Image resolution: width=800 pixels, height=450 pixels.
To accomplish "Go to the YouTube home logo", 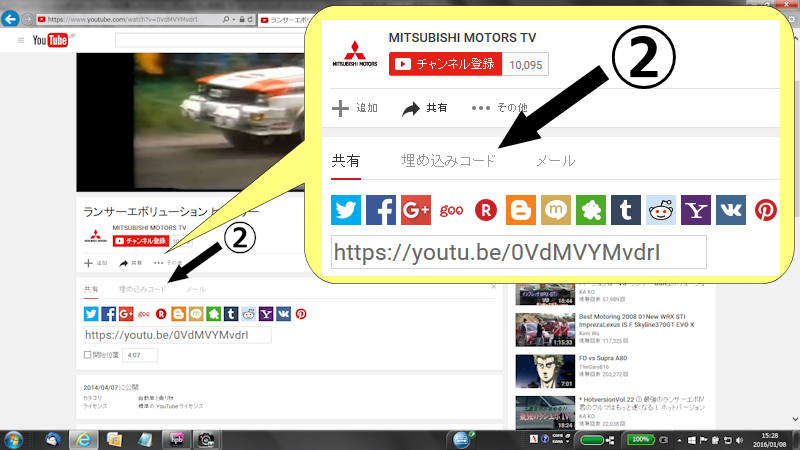I will pyautogui.click(x=51, y=40).
